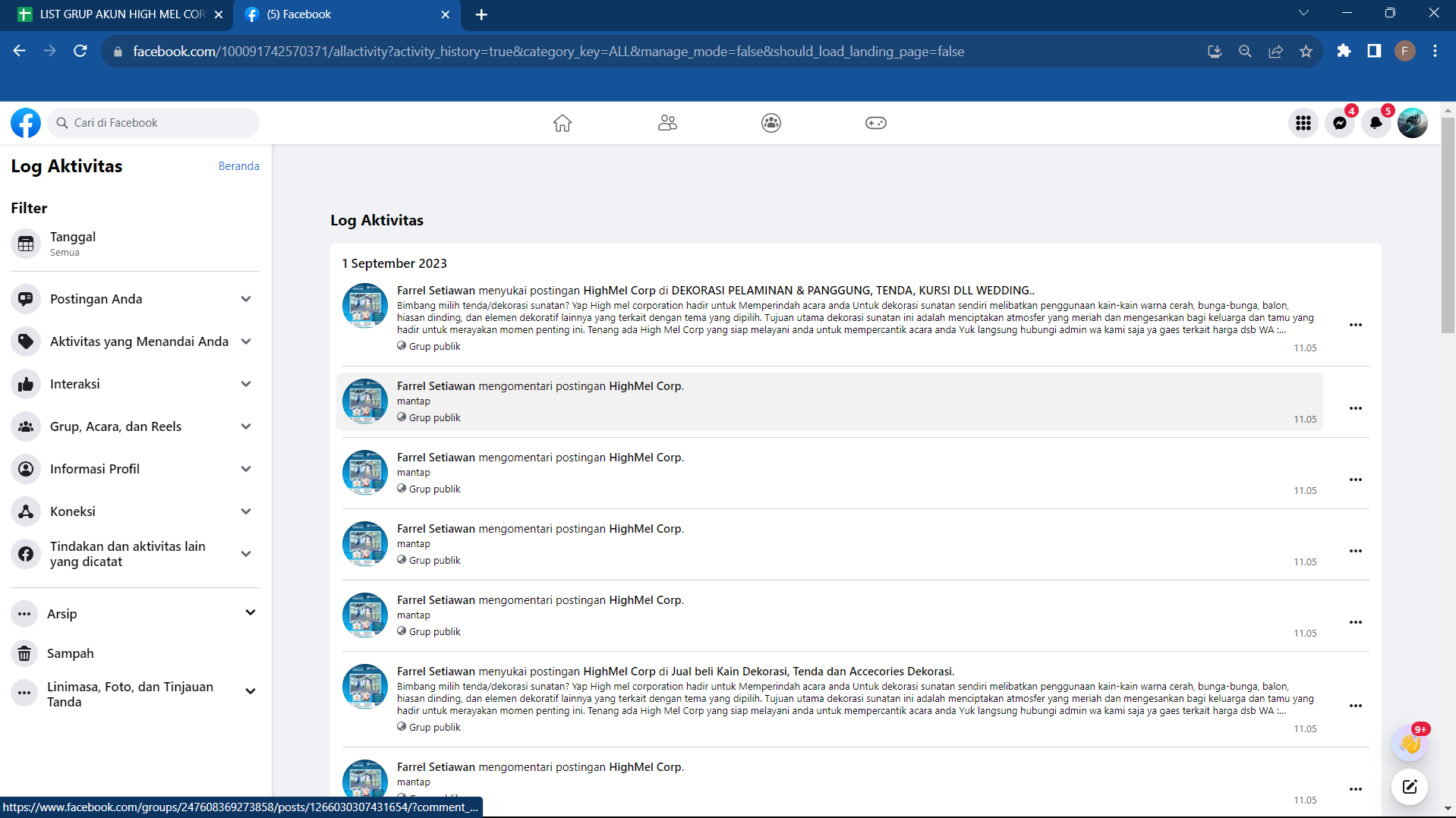The width and height of the screenshot is (1456, 818).
Task: Open the Facebook menu grid icon
Action: click(x=1303, y=123)
